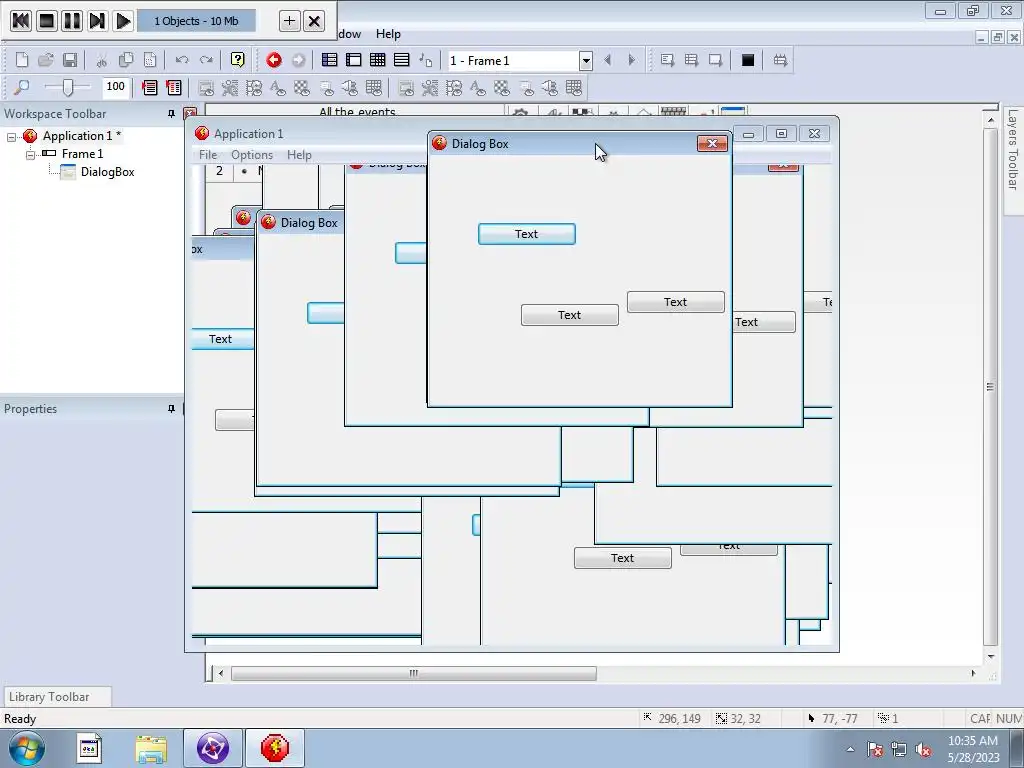Open the Event editor grid icon
The height and width of the screenshot is (768, 1024).
[377, 61]
